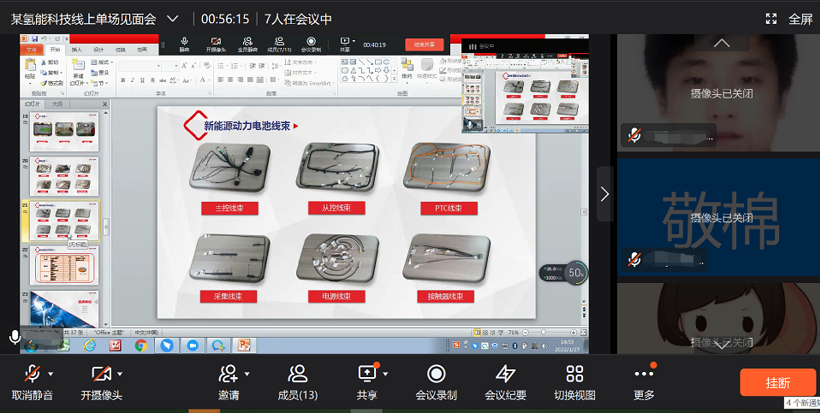Expand share options arrow beside 共享

click(x=385, y=374)
